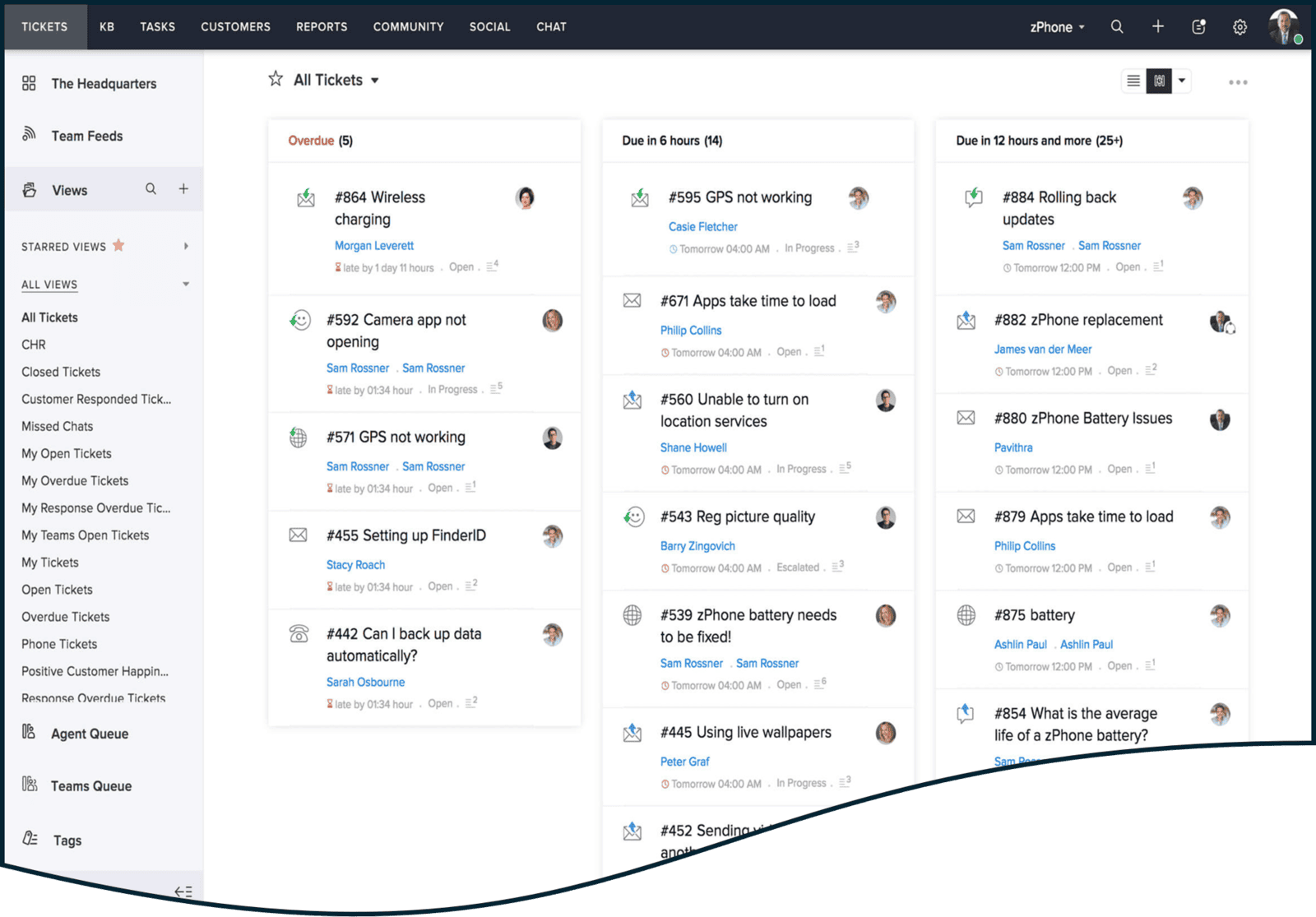Select the kanban board view toggle

(x=1159, y=81)
